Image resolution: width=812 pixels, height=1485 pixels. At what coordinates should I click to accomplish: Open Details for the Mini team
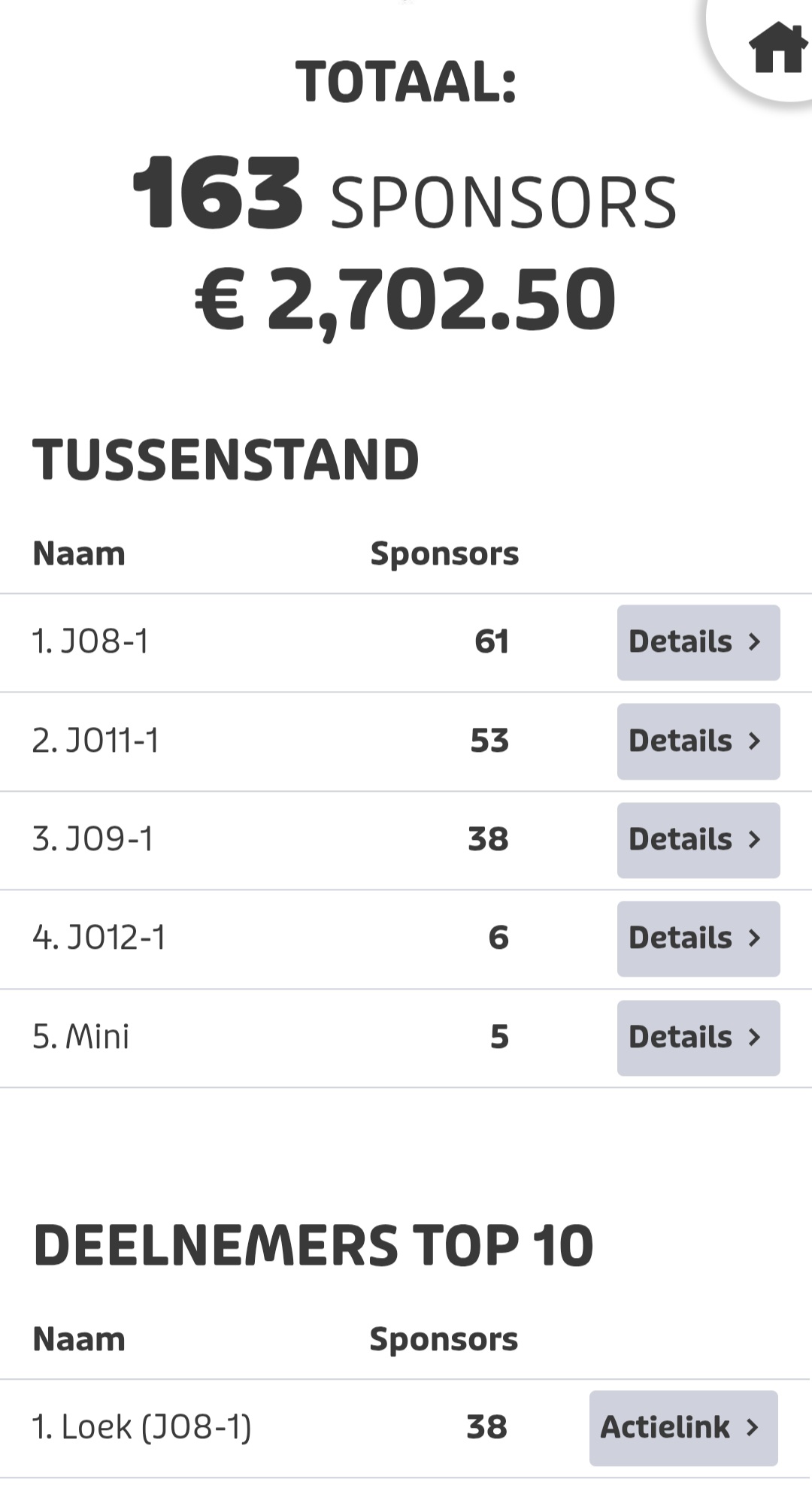coord(698,1038)
